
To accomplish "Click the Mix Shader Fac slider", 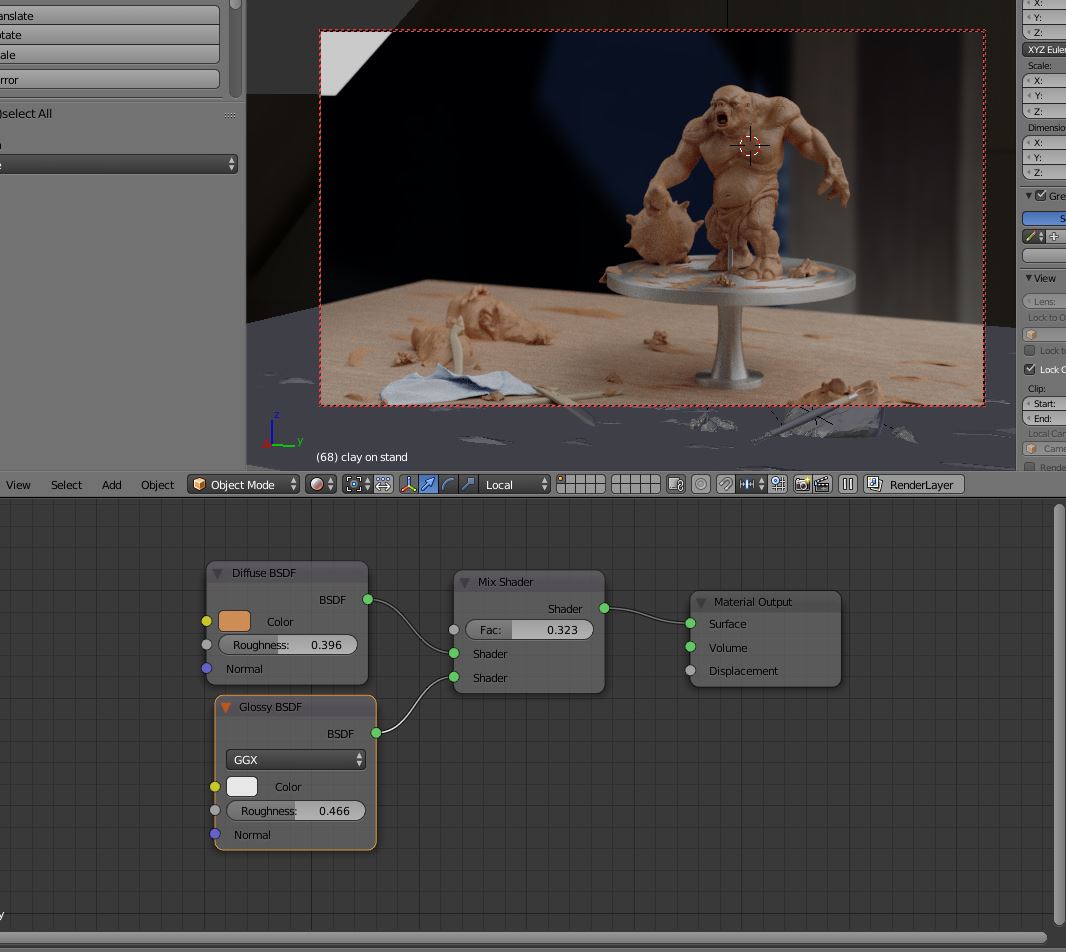I will click(529, 630).
